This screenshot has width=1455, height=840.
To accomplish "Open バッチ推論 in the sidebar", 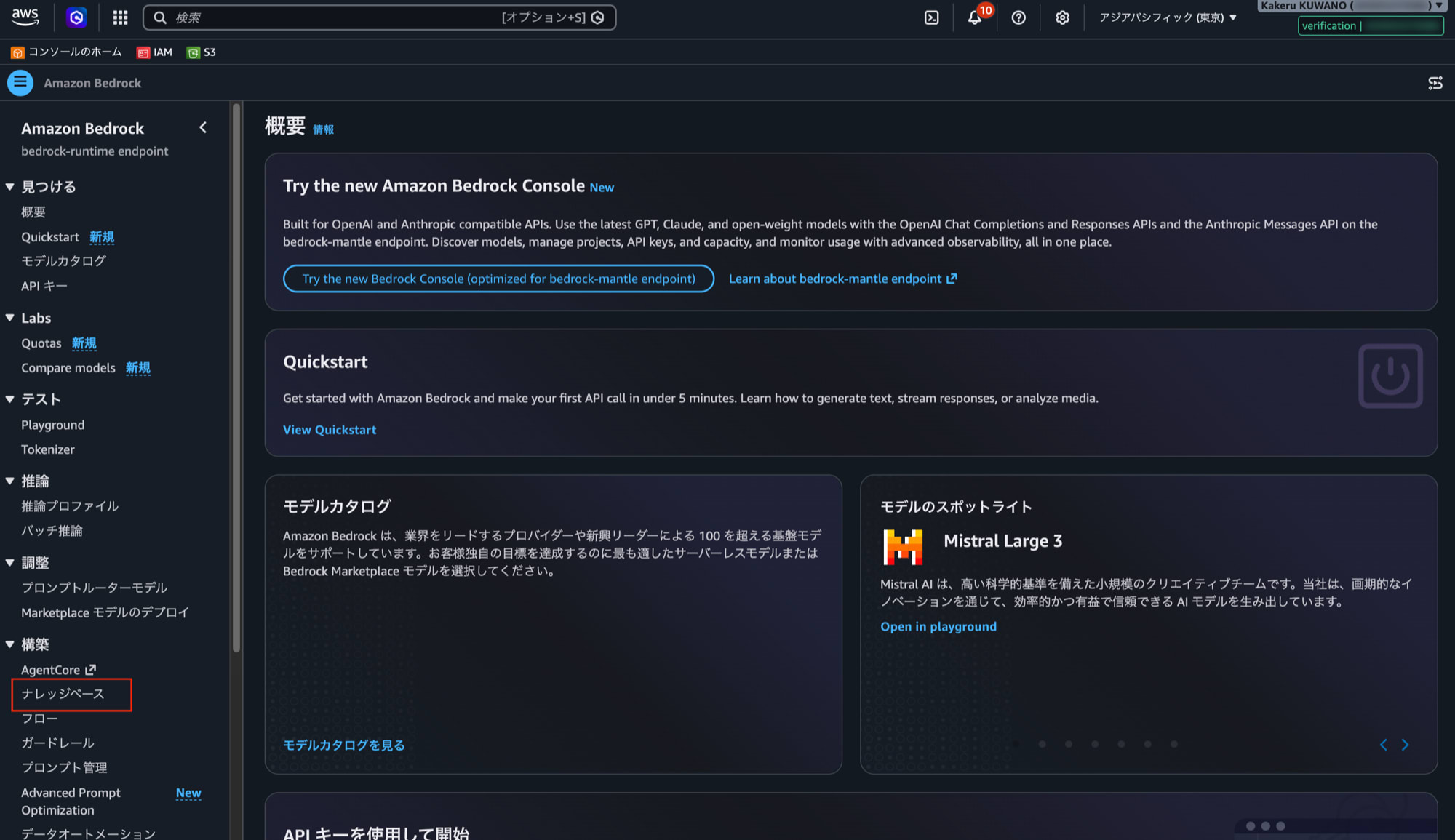I will click(52, 531).
